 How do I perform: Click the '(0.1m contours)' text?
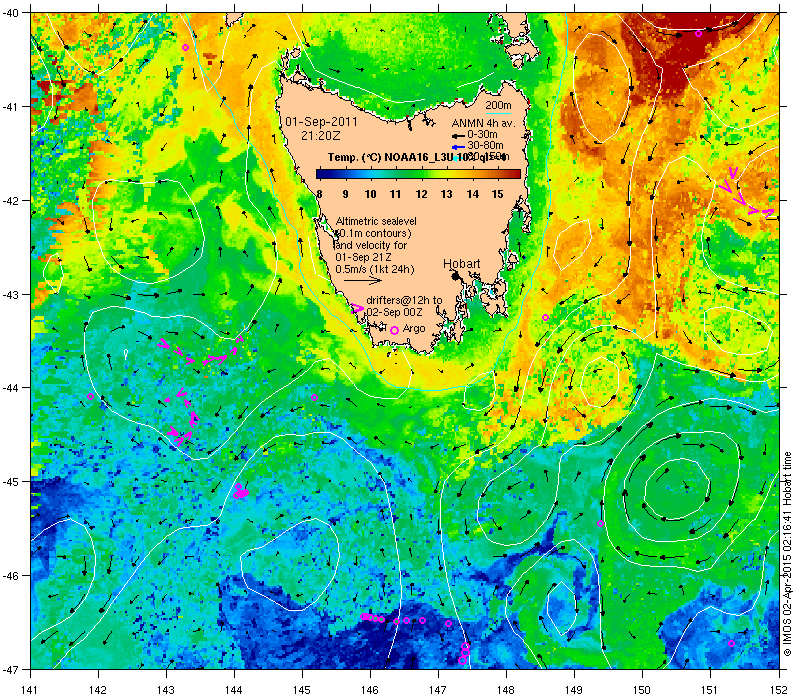tap(373, 233)
